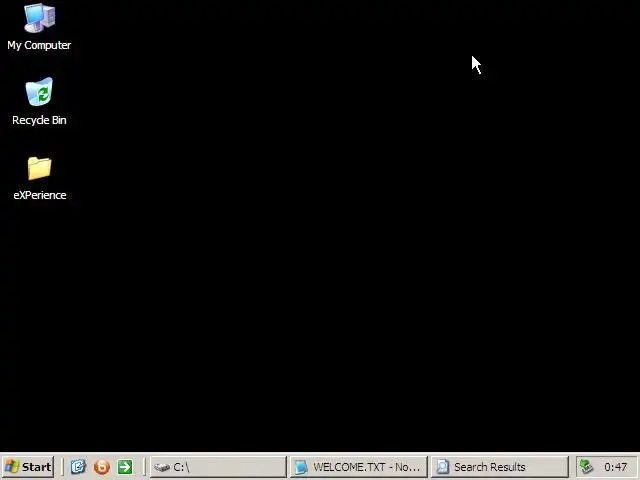Launch the blue browser quick-launch icon
Image resolution: width=640 pixels, height=480 pixels.
coord(78,467)
